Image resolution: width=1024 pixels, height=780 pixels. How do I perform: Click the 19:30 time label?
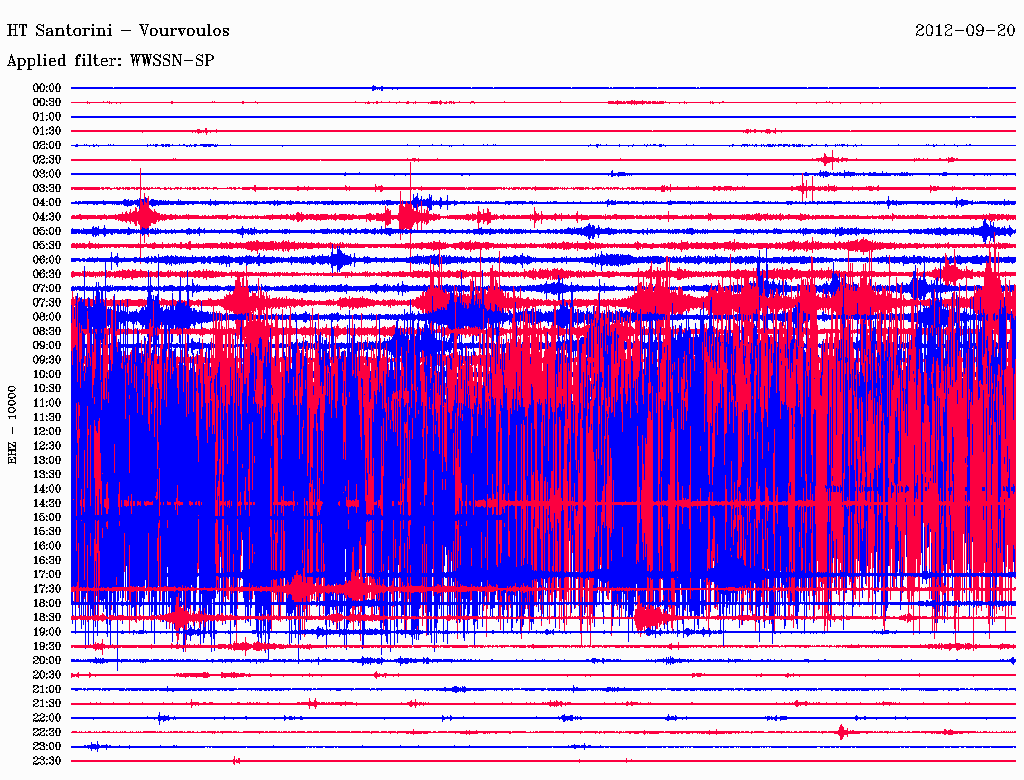(x=47, y=646)
